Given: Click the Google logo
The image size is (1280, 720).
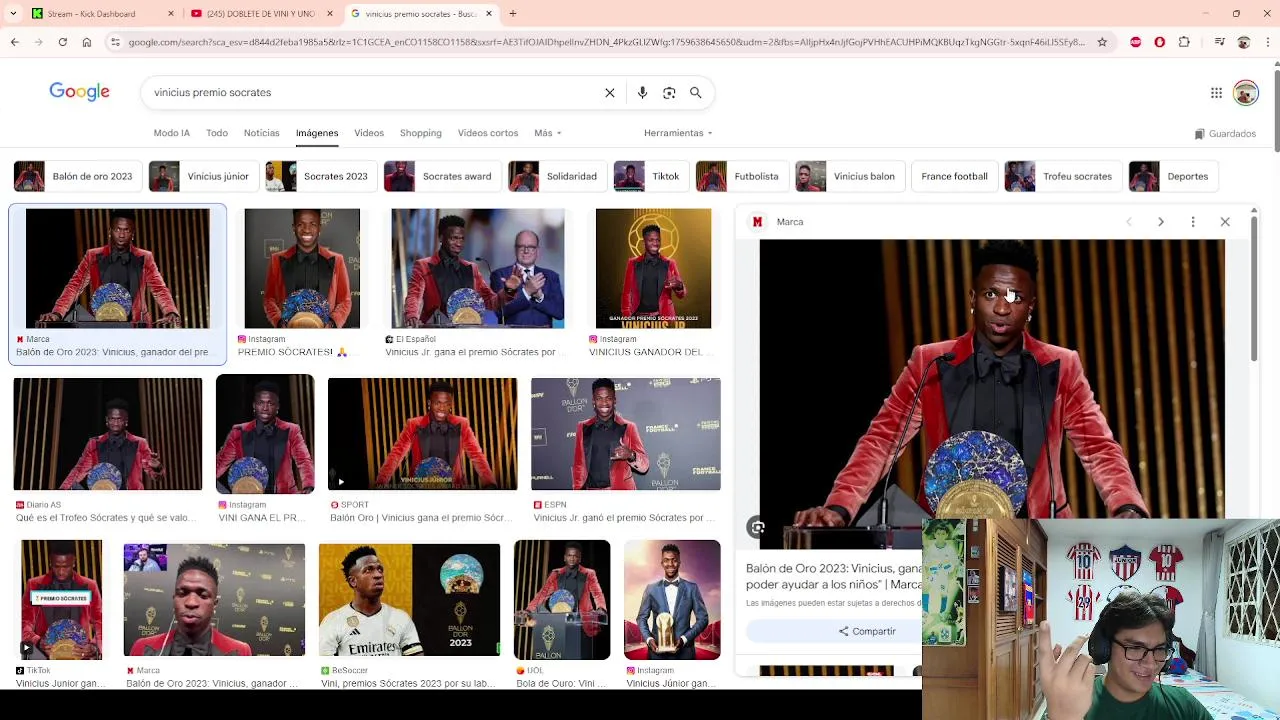Looking at the screenshot, I should [80, 92].
